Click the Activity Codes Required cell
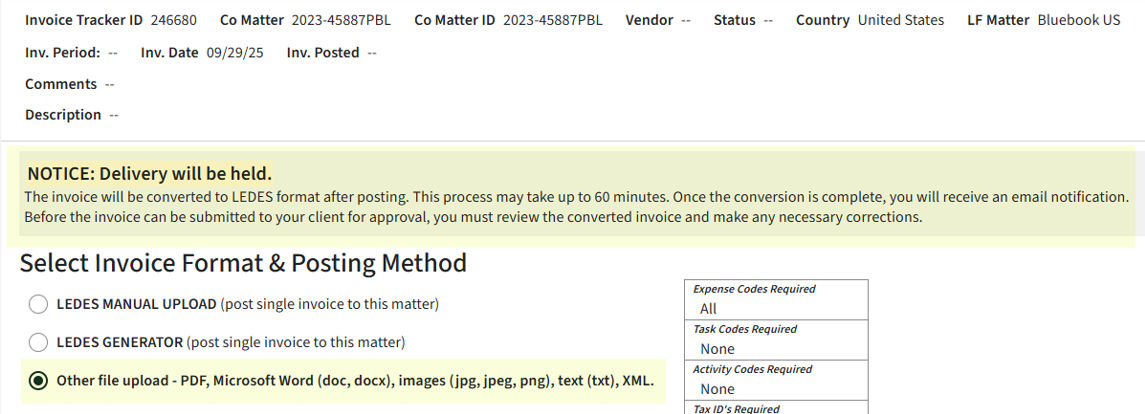 [775, 379]
